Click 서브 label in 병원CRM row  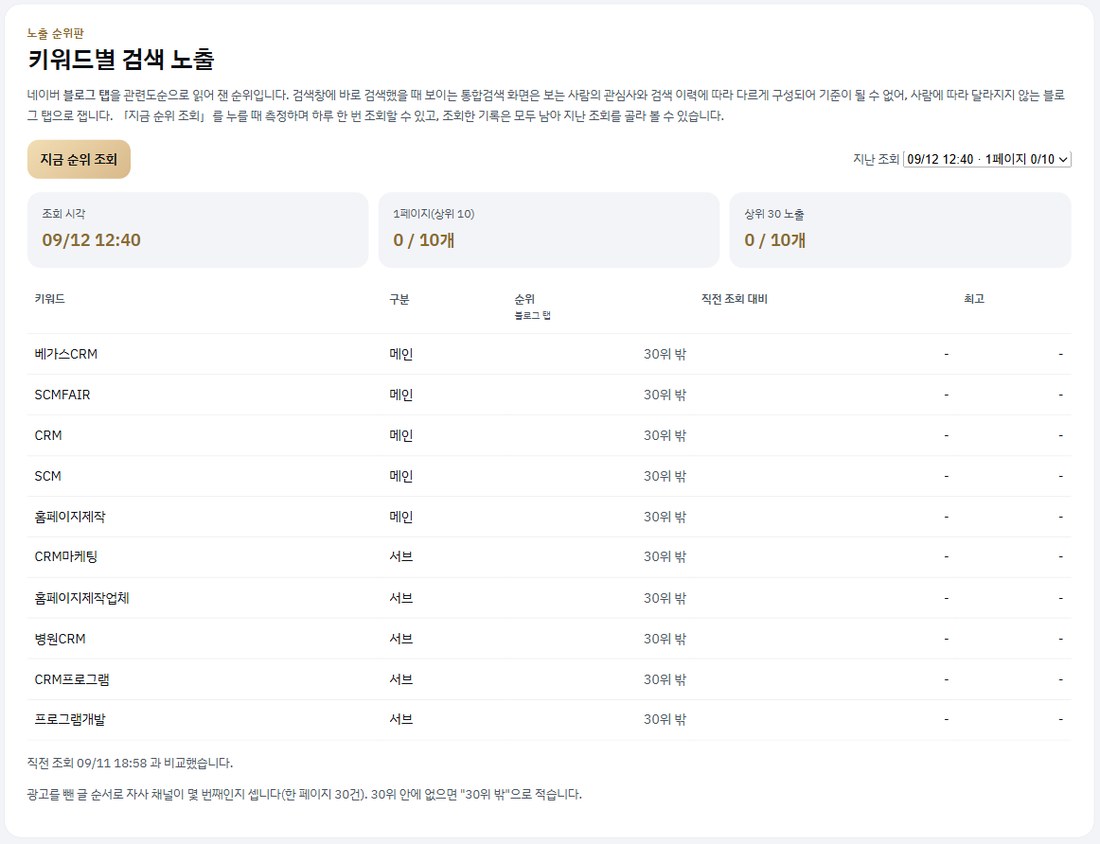(401, 639)
